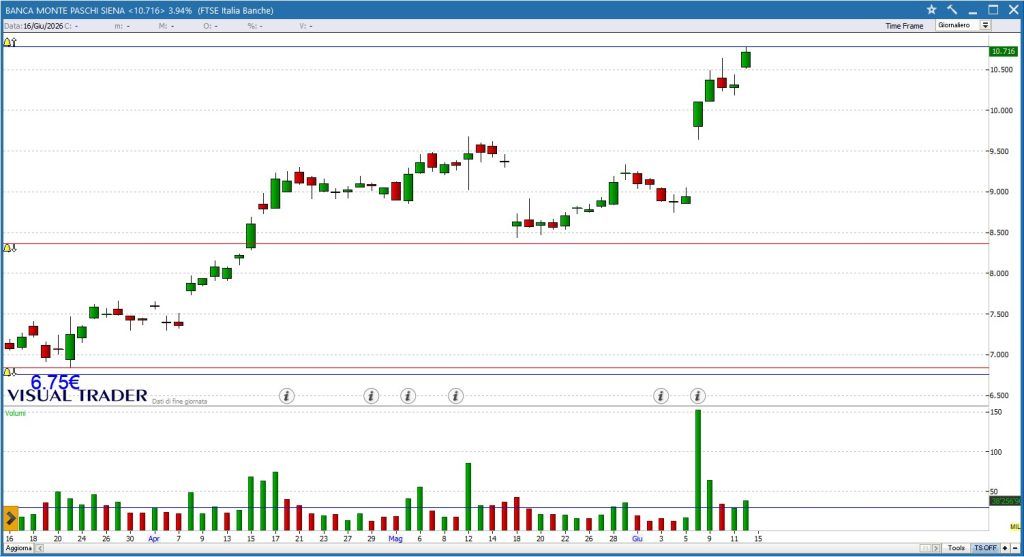1024x557 pixels.
Task: Click the 8.500 price axis label
Action: [x=1001, y=232]
